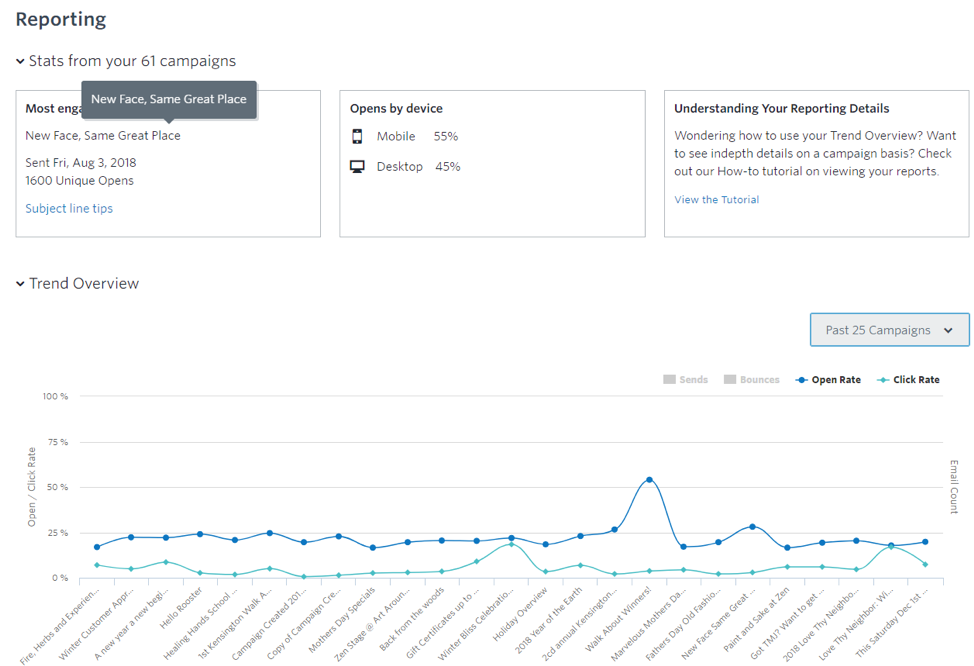Click Open Rate point for New Face Same Great
The height and width of the screenshot is (666, 974).
click(752, 526)
